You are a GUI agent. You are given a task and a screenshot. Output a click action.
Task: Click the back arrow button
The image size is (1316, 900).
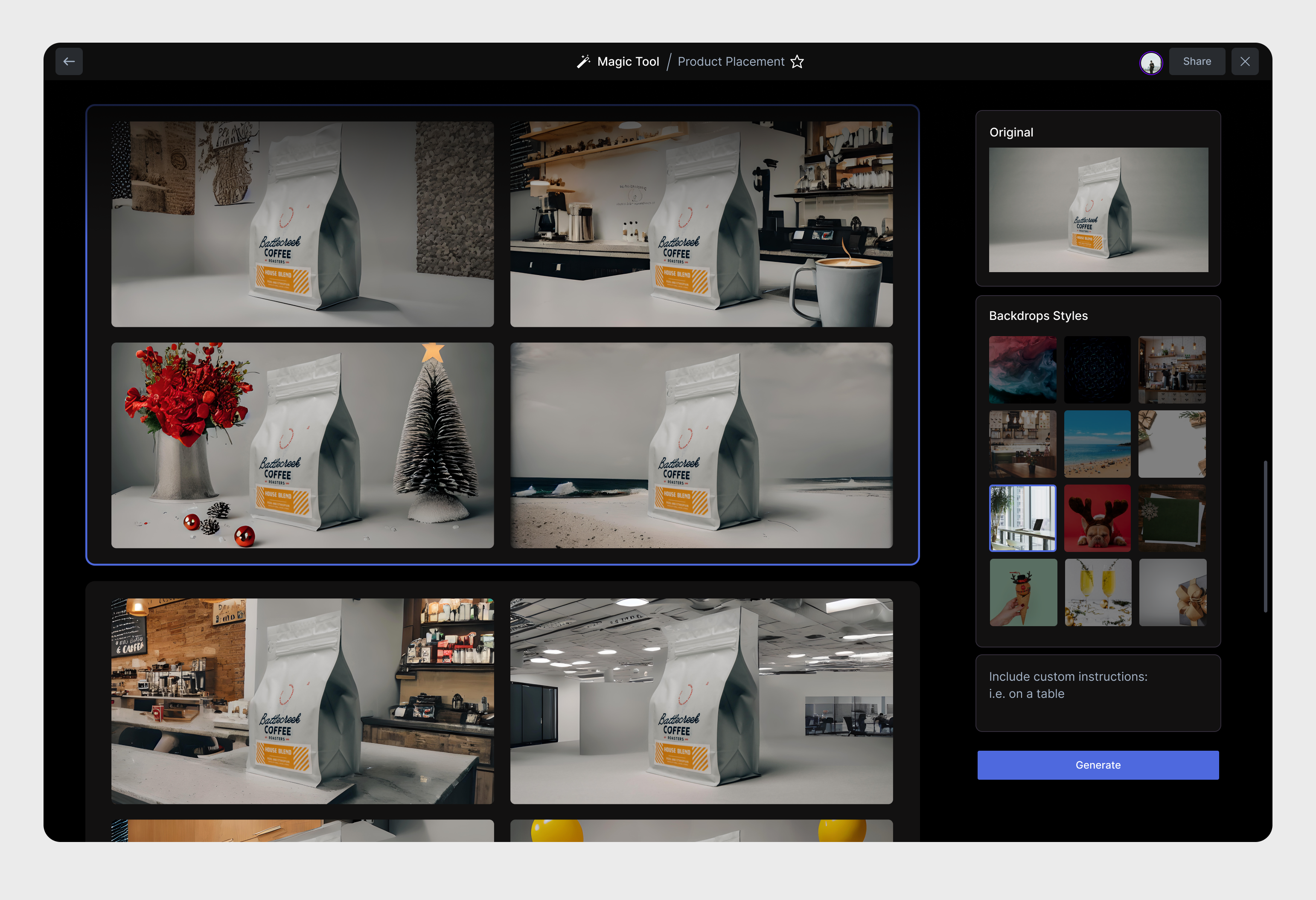click(69, 61)
